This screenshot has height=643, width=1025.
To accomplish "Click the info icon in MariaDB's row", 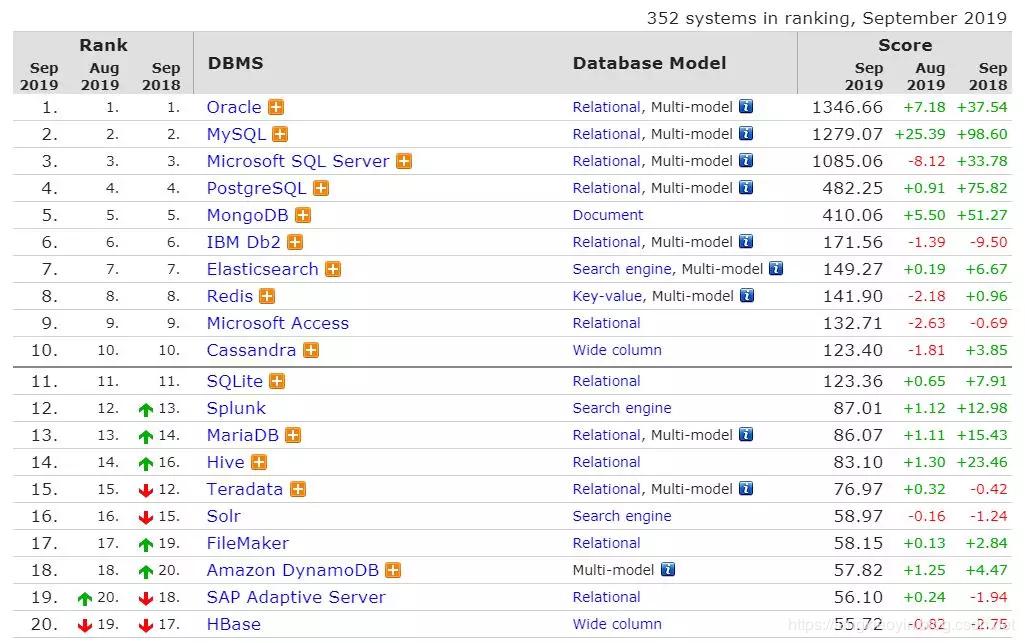I will tap(746, 435).
